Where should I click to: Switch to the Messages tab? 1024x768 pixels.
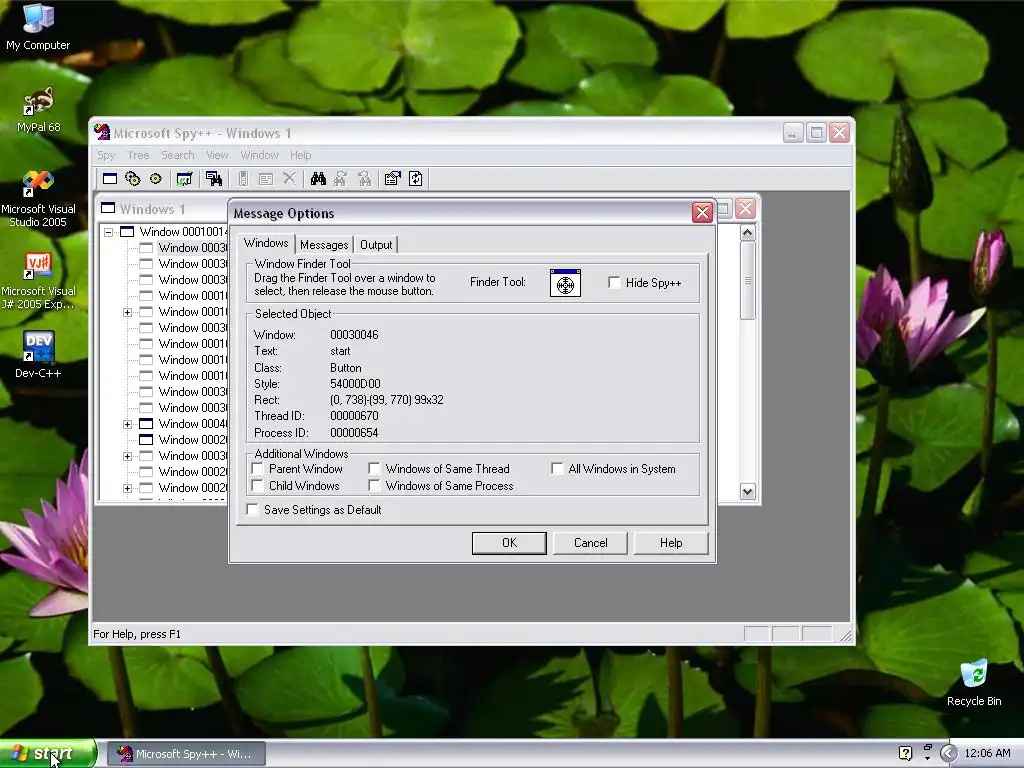coord(324,245)
